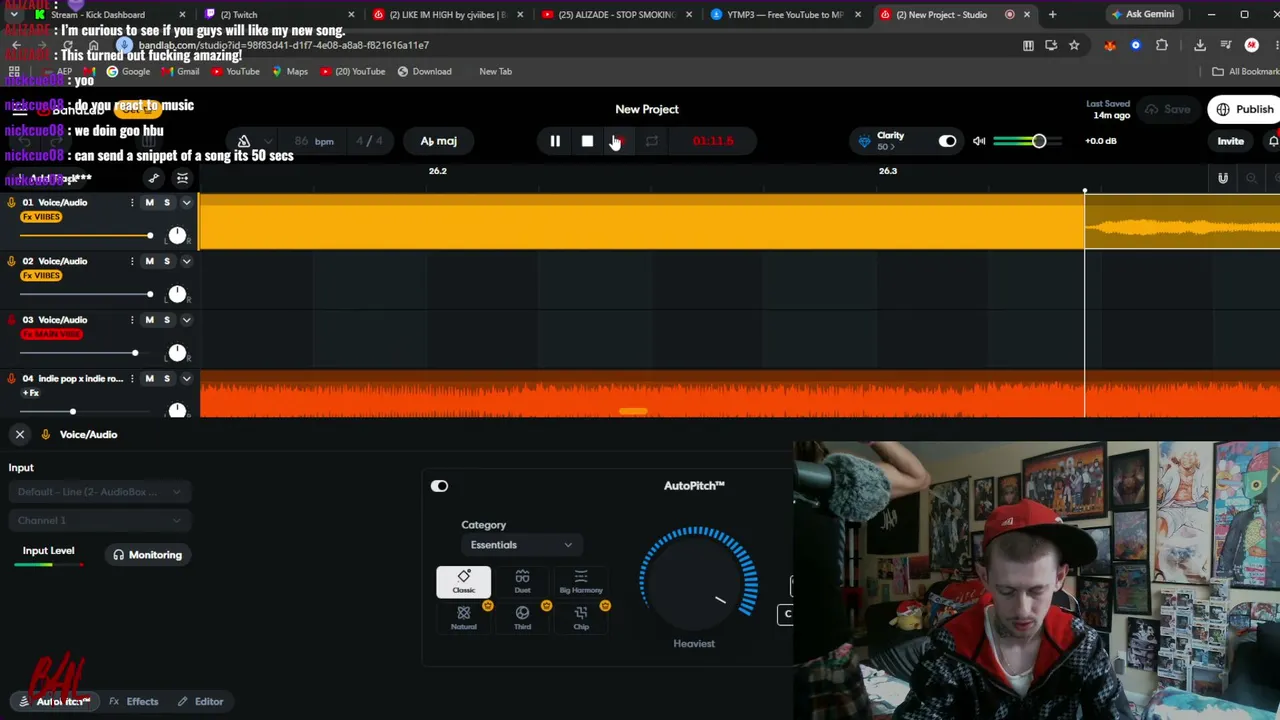Expand track 01 chevron

click(x=186, y=202)
